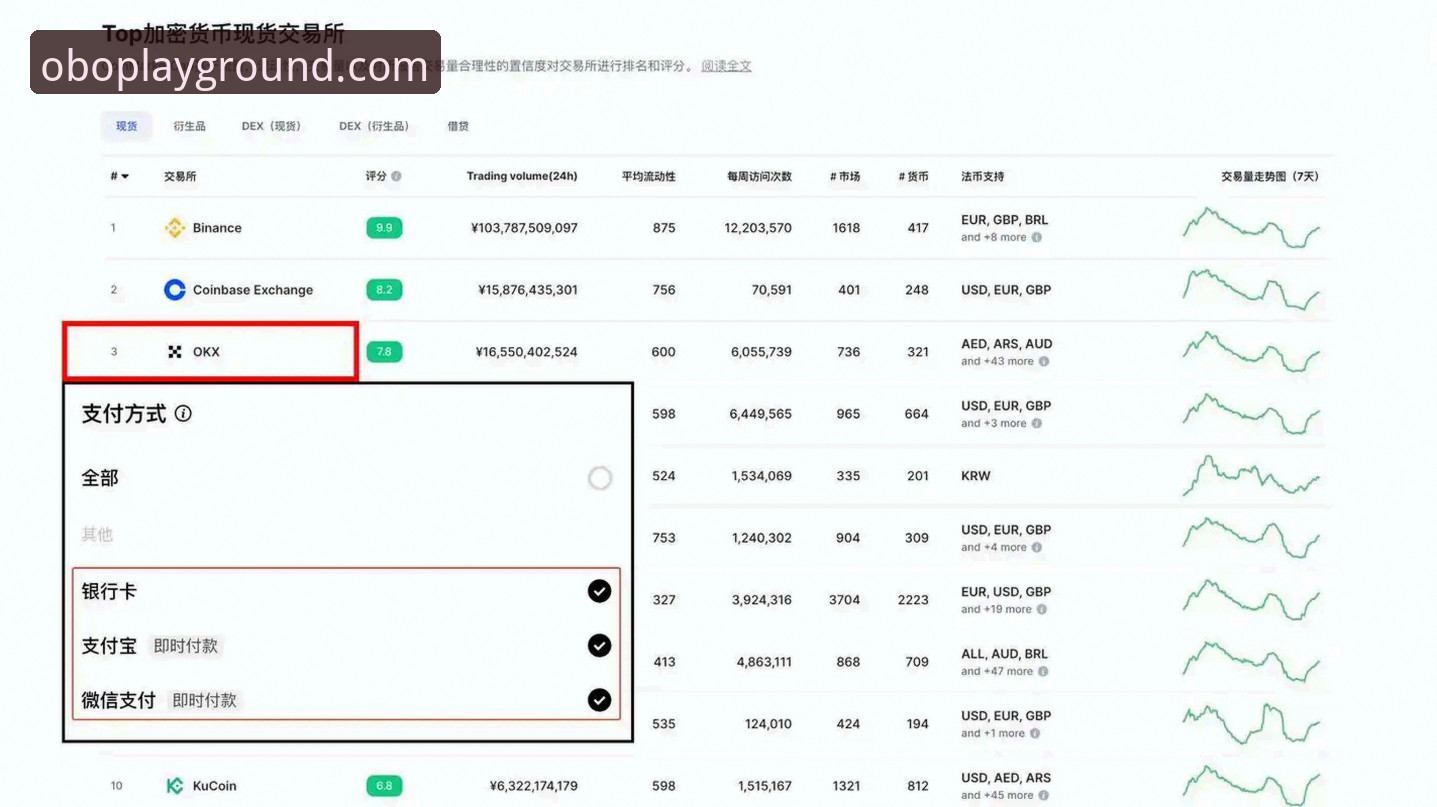Screen dimensions: 1437x807
Task: Click the 'and +8 more' fiat link
Action: [x=994, y=238]
